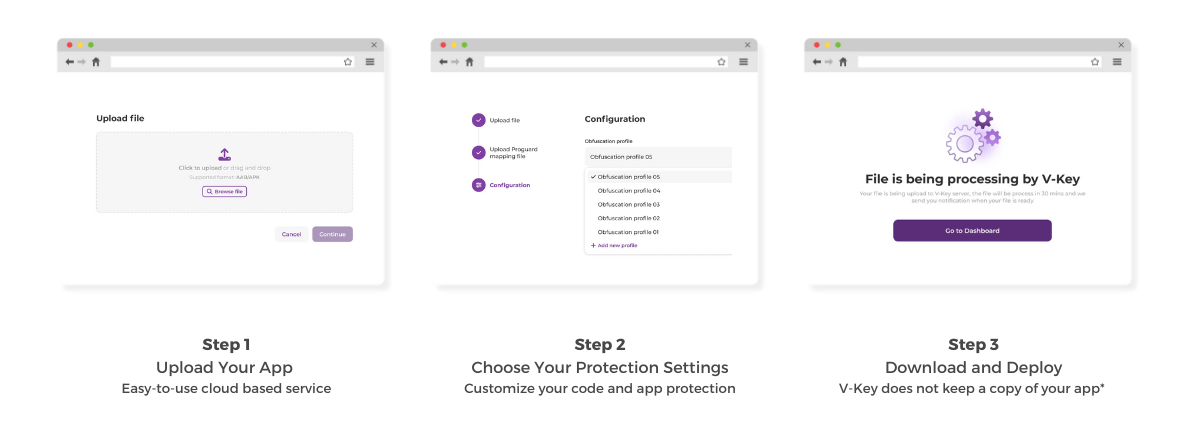Click the upload arrow icon in drop zone
Viewport: 1200px width, 430px height.
point(224,154)
